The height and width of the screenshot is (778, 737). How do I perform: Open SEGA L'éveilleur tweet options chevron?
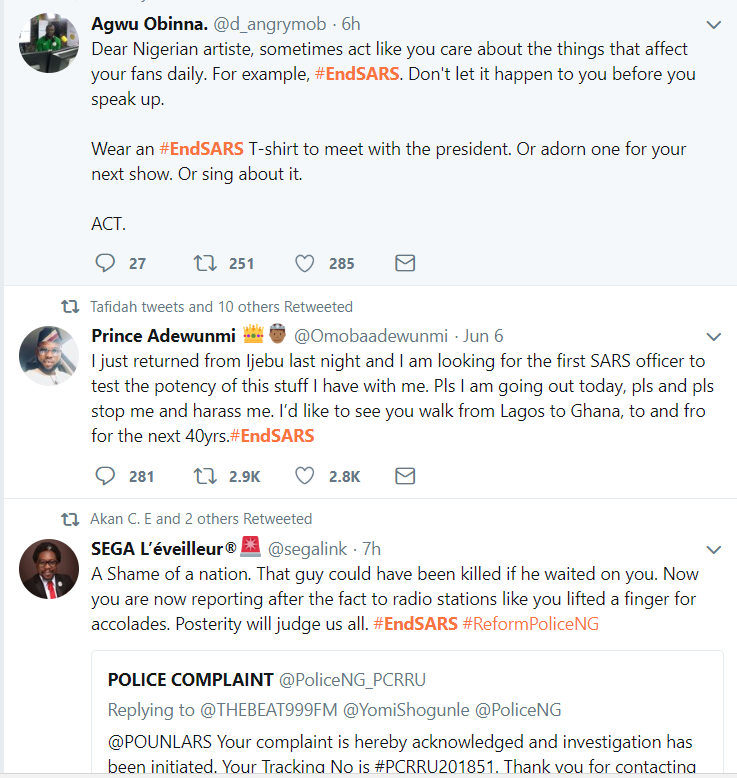coord(714,549)
